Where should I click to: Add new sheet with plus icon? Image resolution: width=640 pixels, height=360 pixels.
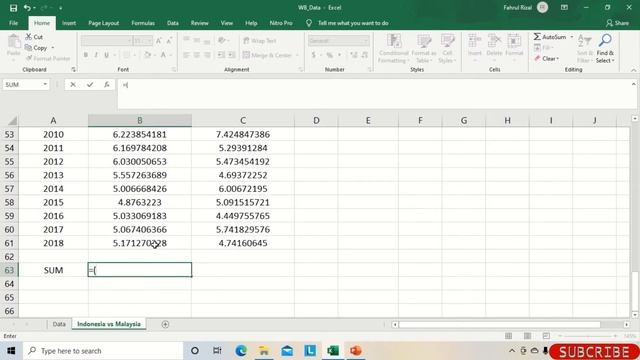165,324
